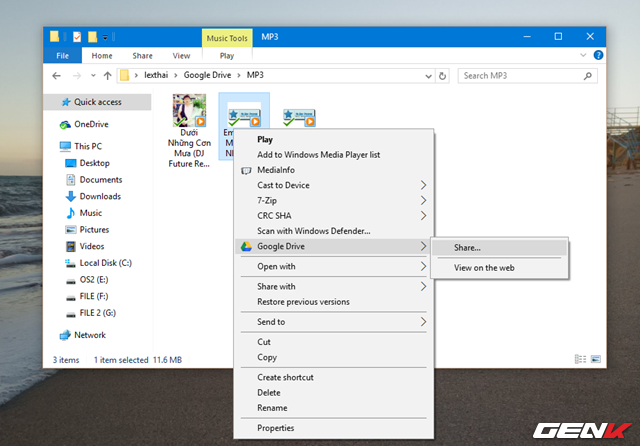Click the Network icon in sidebar
Viewport: 640px width, 446px height.
[66, 335]
